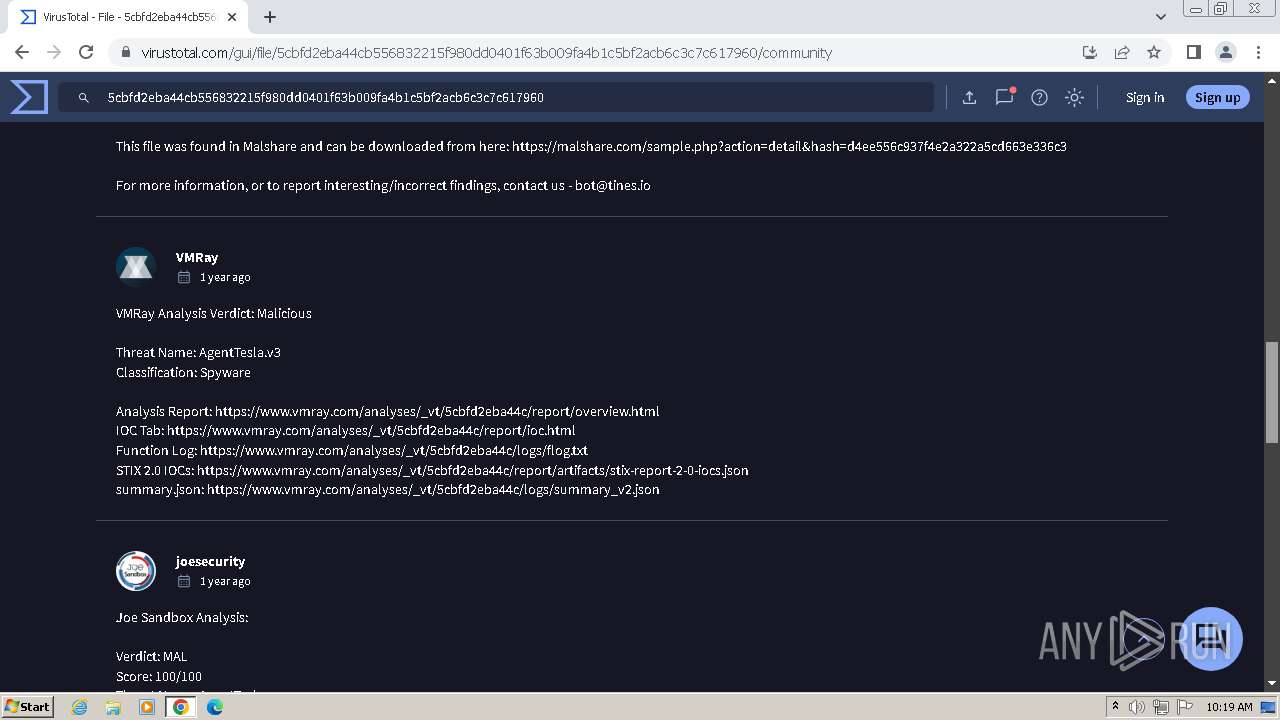
Task: Click the 'Classification: Spyware' text
Action: coord(183,372)
